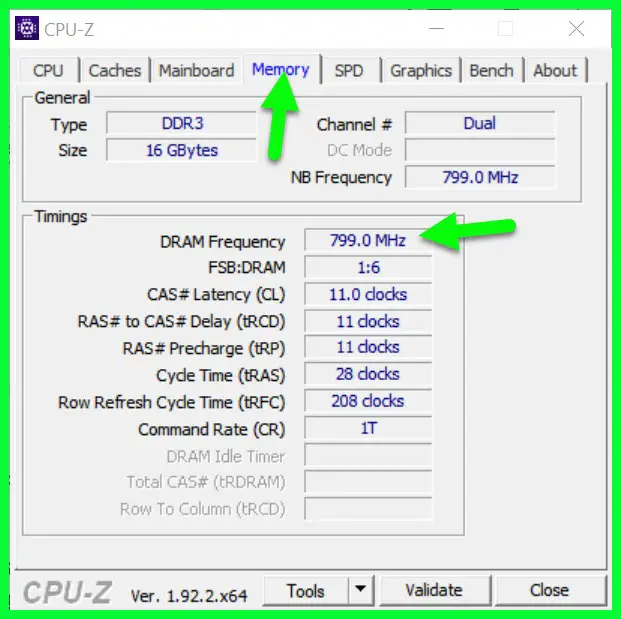The width and height of the screenshot is (621, 619).
Task: Click the tRCD 11 clocks value
Action: [x=368, y=321]
